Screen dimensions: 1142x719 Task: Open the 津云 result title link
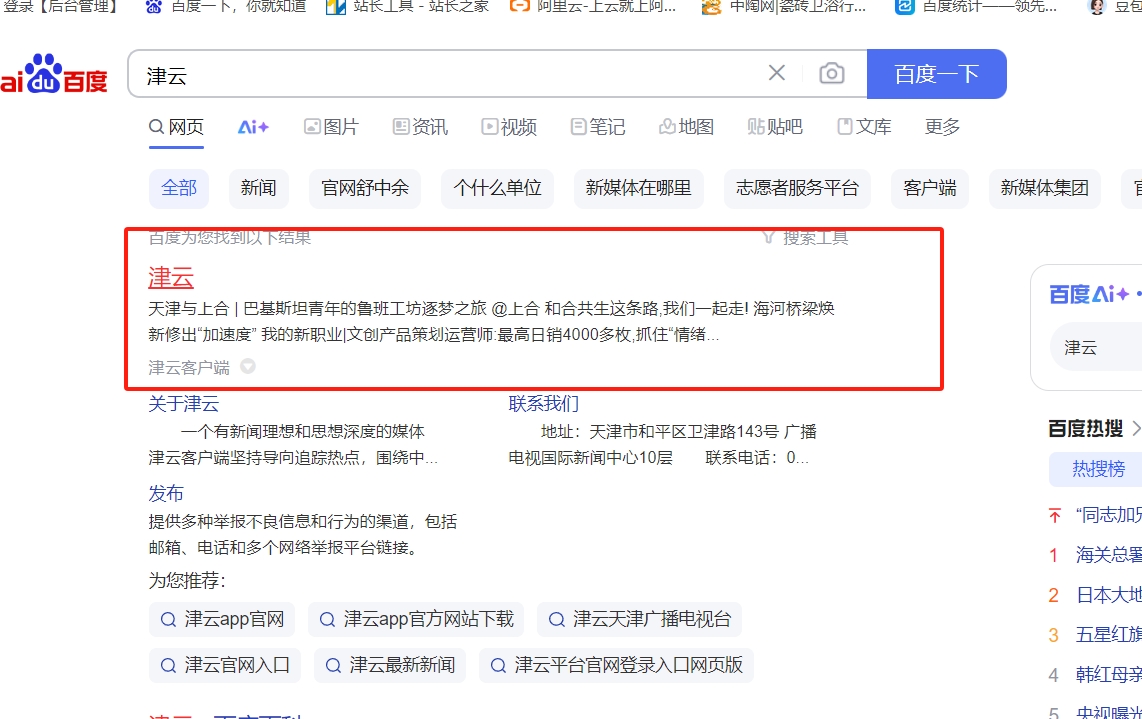tap(171, 278)
